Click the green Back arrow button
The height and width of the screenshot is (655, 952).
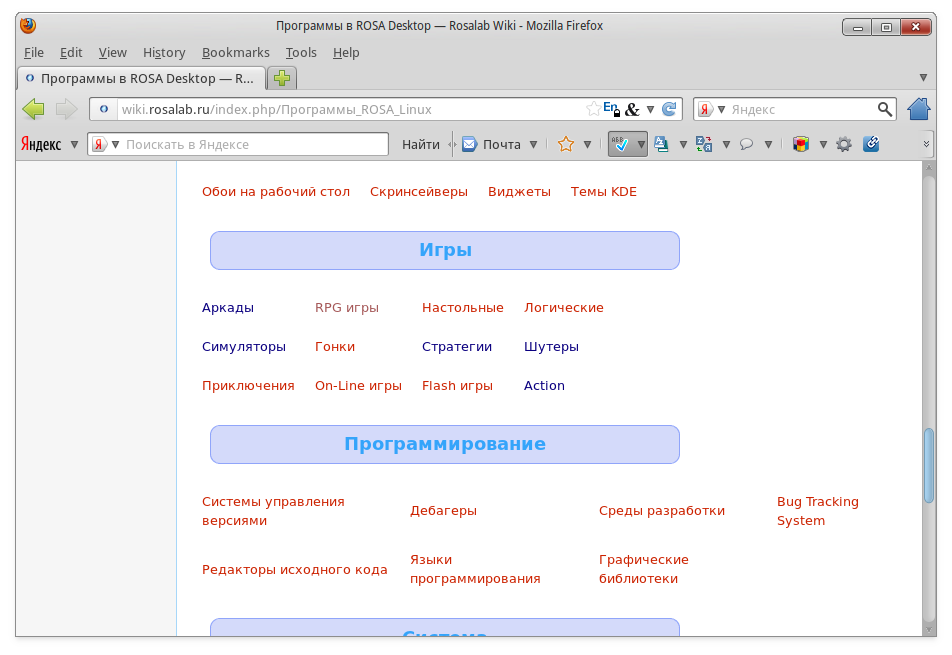click(33, 109)
